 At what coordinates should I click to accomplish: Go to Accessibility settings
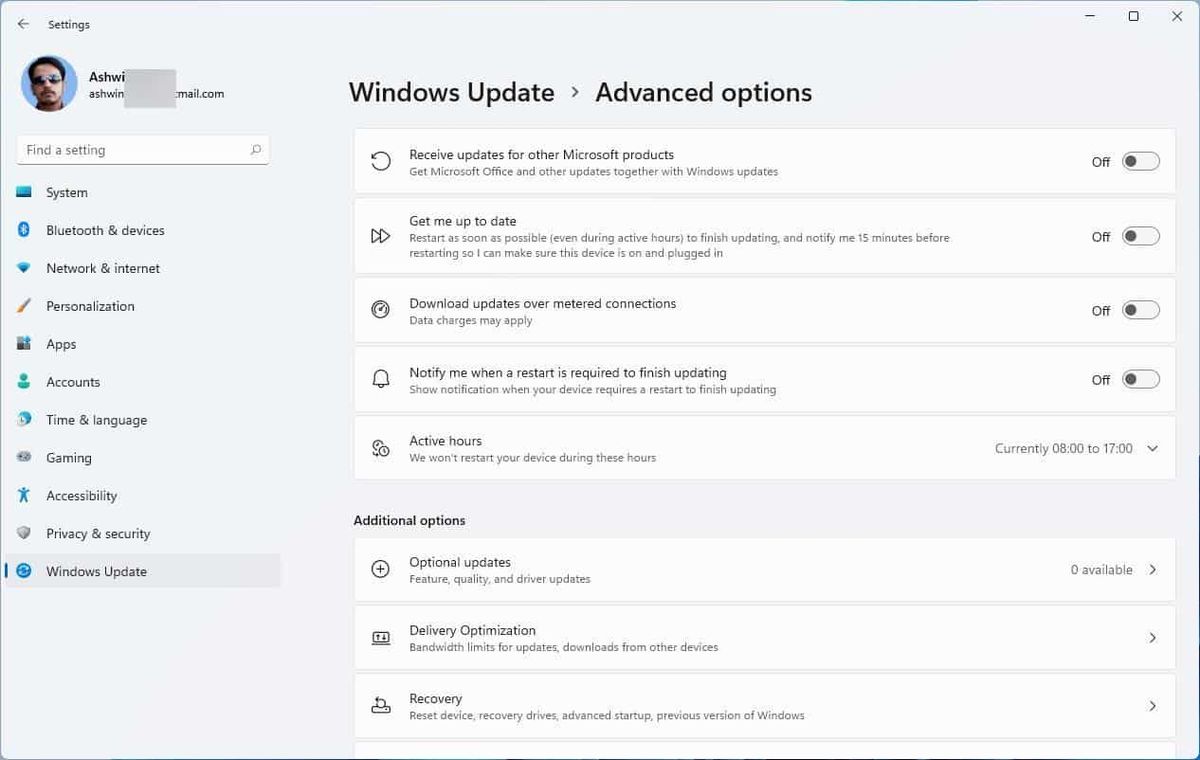click(143, 496)
